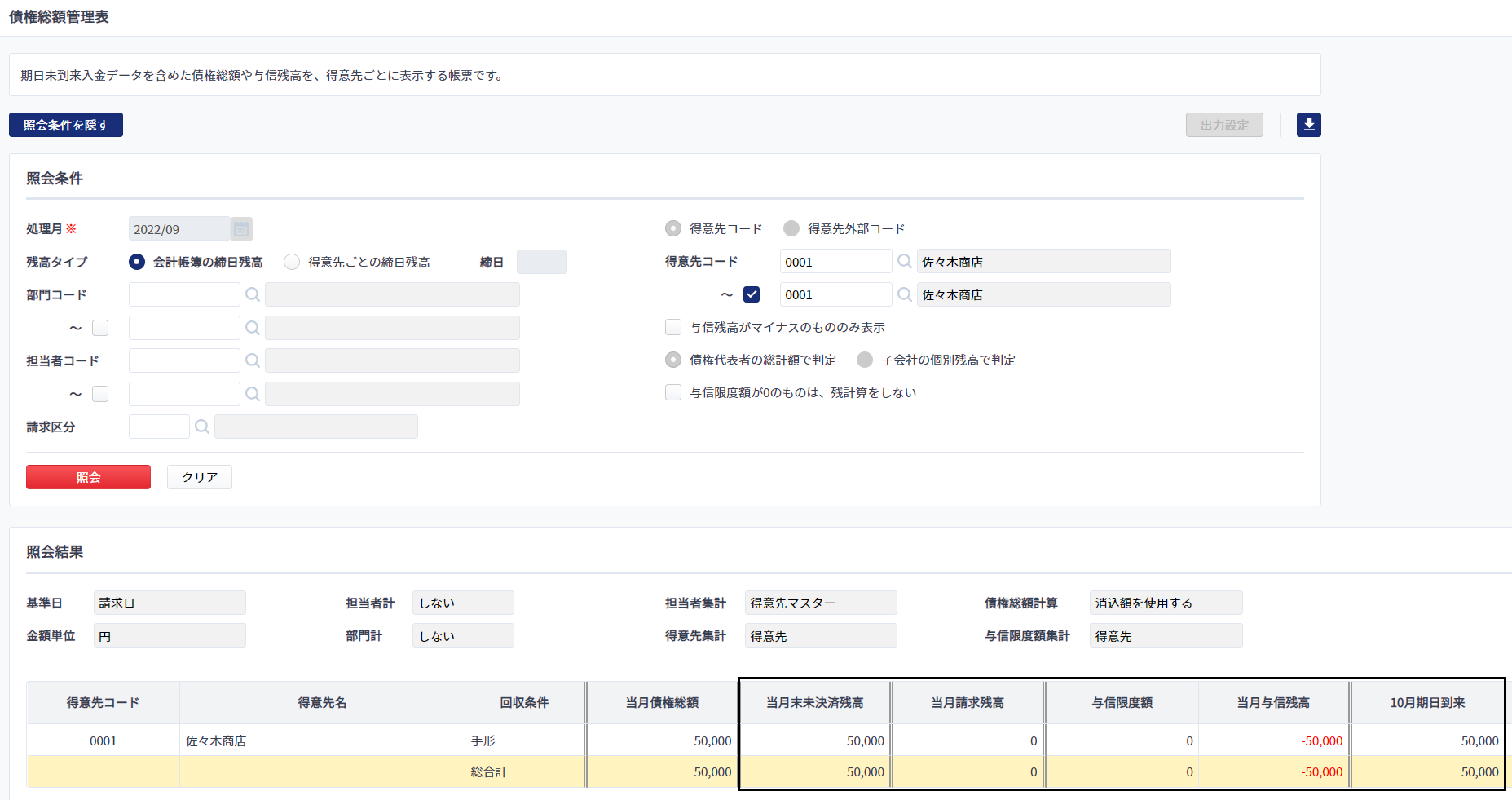Click 得意先集計 field 得意先
The width and height of the screenshot is (1512, 800).
821,635
